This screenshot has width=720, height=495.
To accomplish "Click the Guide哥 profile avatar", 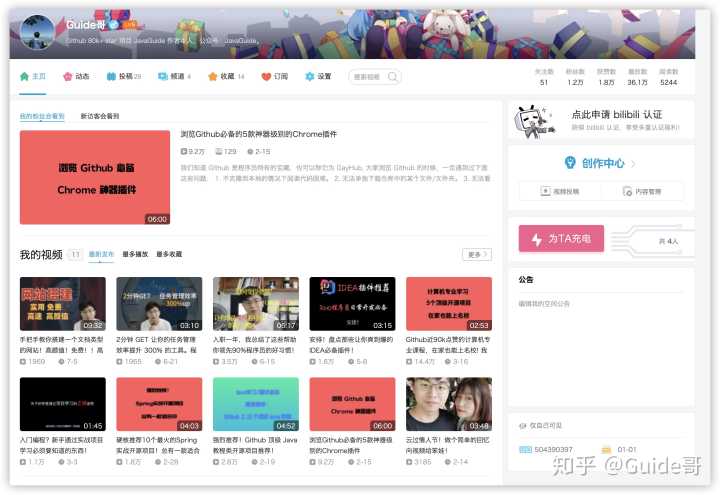I will click(x=38, y=32).
